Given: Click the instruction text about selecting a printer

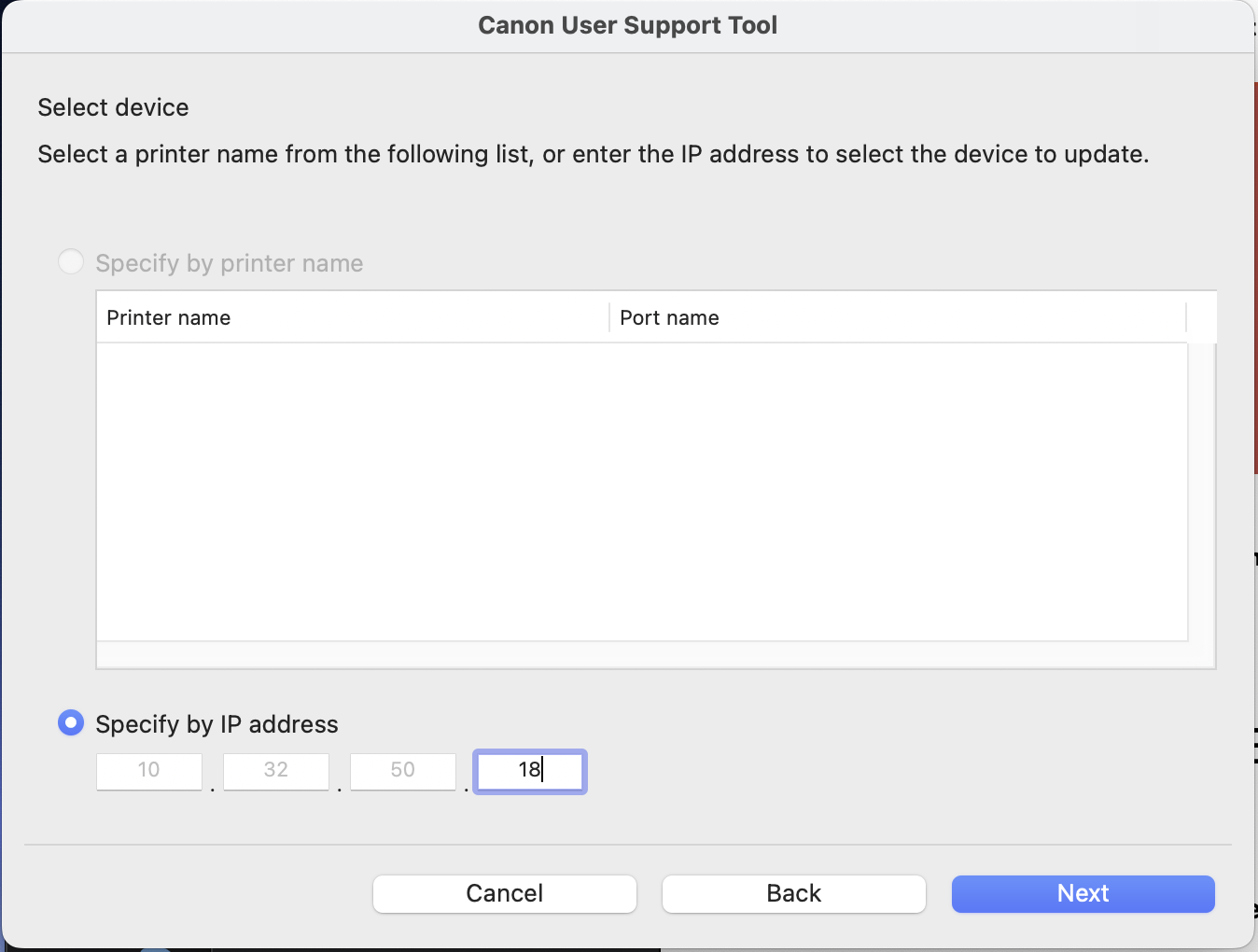Looking at the screenshot, I should [x=593, y=154].
